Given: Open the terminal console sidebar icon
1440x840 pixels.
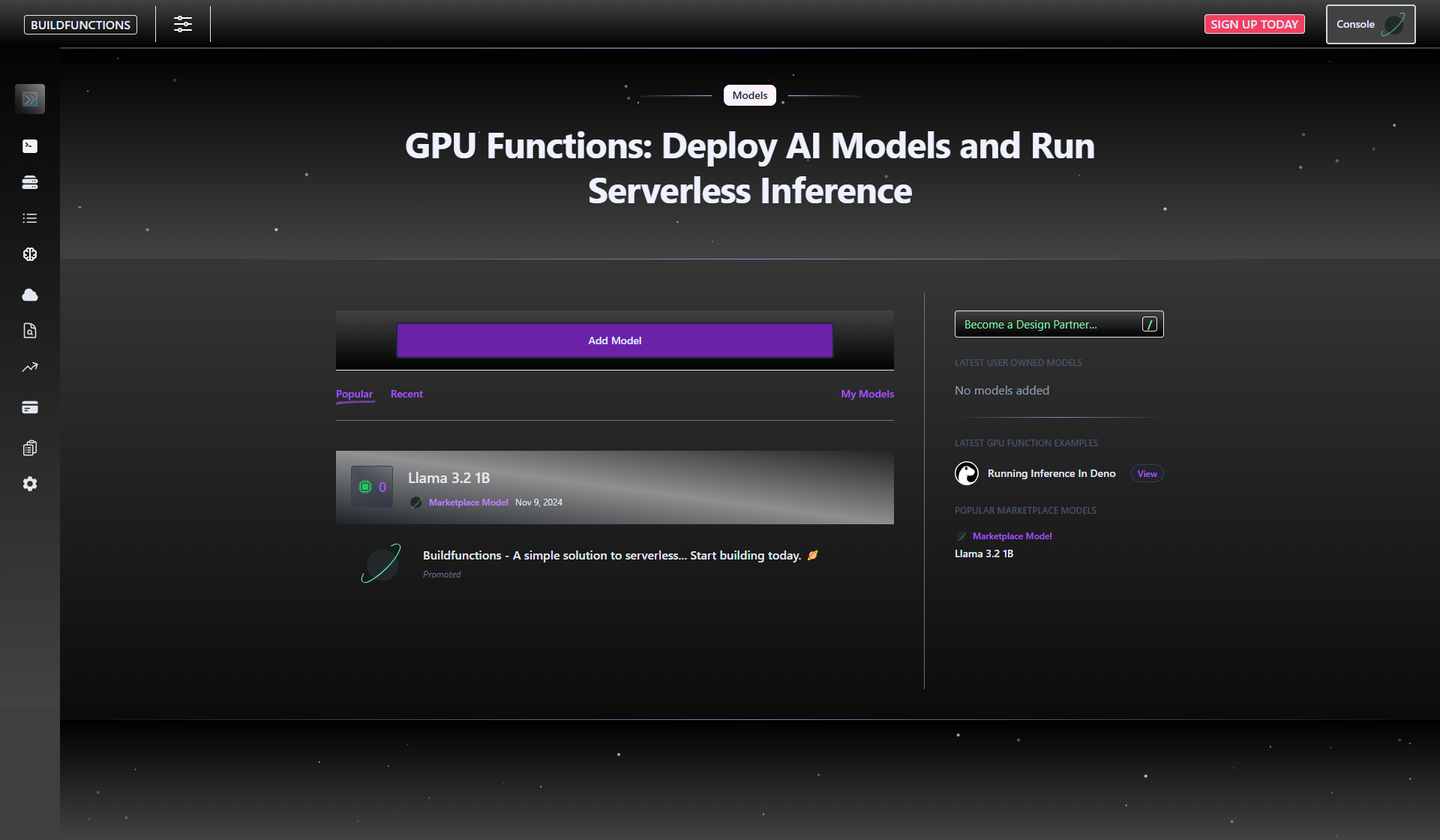Looking at the screenshot, I should [30, 146].
